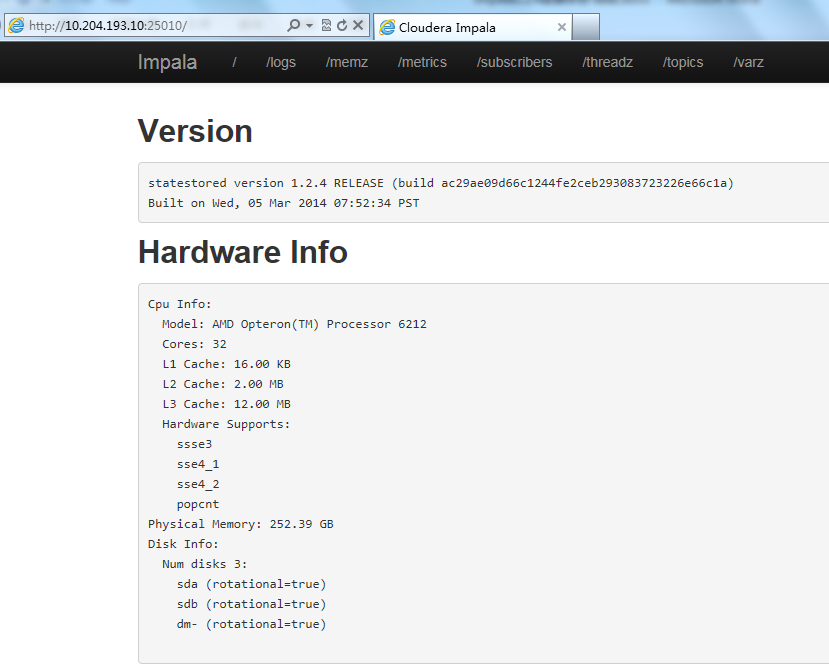The height and width of the screenshot is (667, 829).
Task: Open the /varz page
Action: (x=748, y=62)
